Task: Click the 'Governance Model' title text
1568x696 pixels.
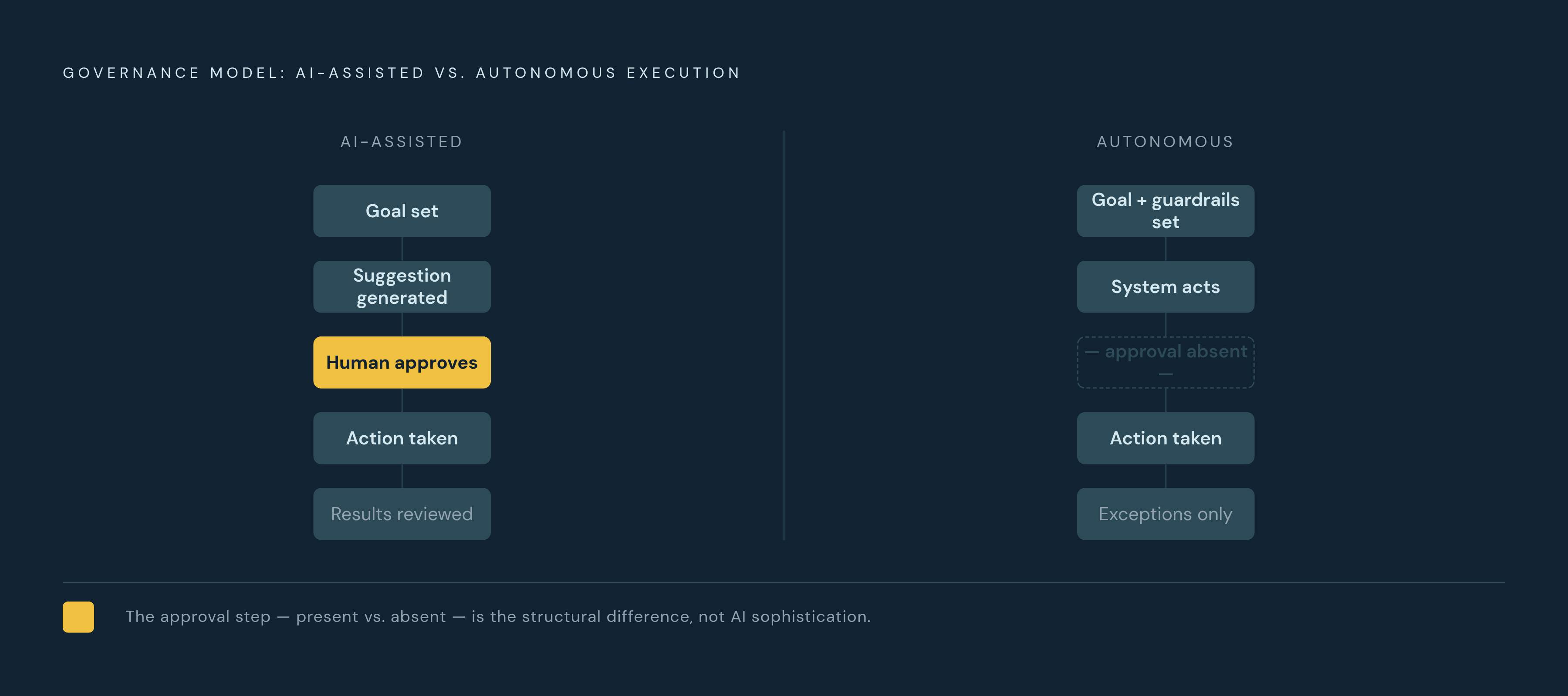Action: [402, 73]
